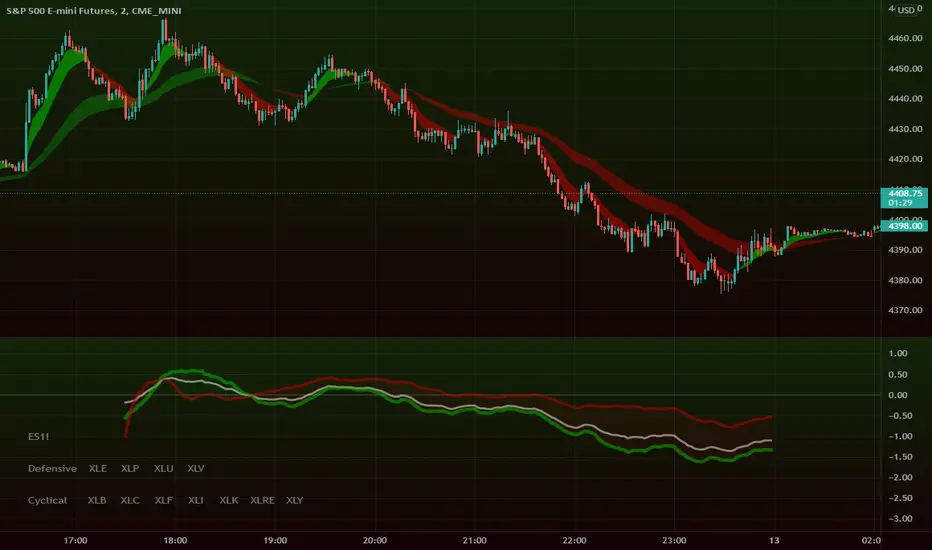Click the 19:00 time axis label
This screenshot has height=550, width=932.
(x=275, y=540)
